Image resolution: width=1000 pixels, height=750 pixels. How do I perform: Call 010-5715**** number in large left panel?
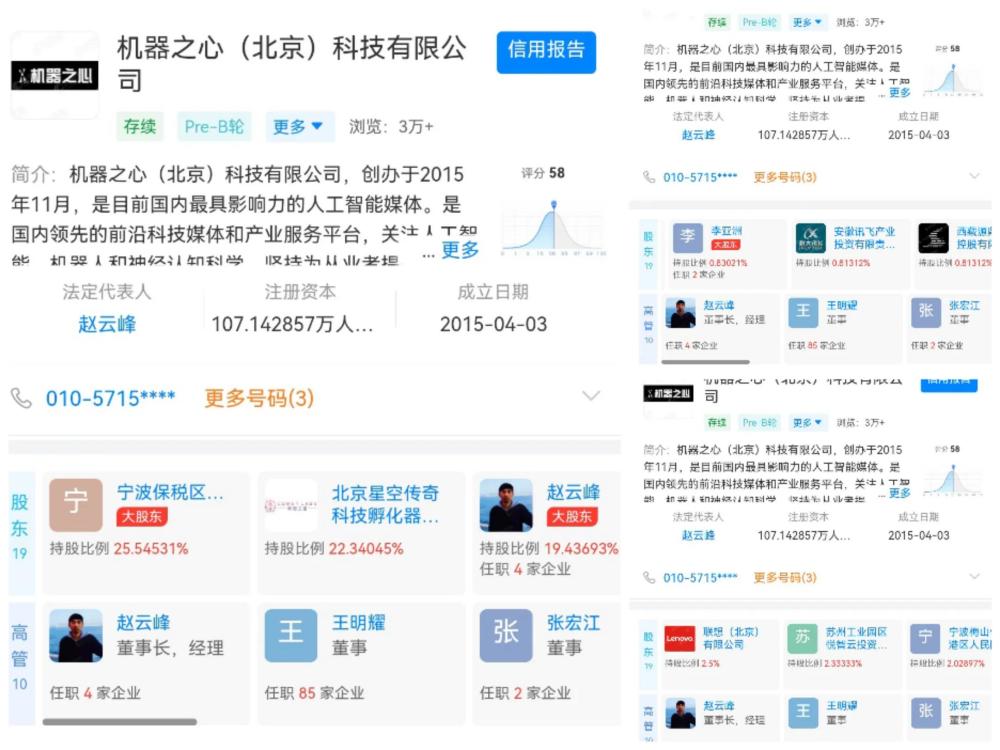pyautogui.click(x=110, y=399)
